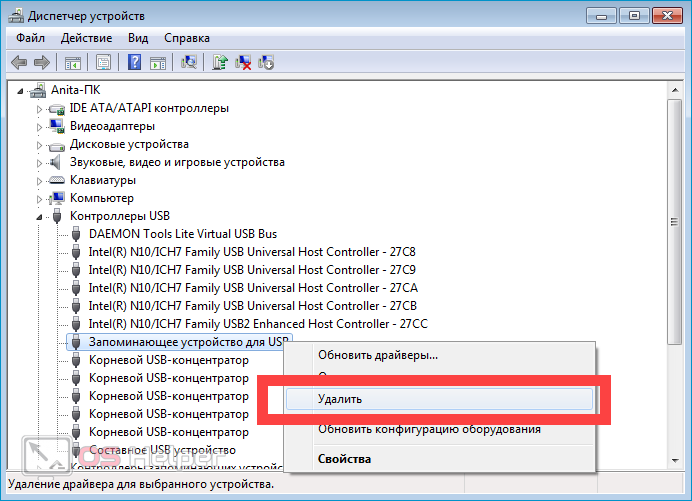Open the Справка menu
The height and width of the screenshot is (501, 692).
[187, 38]
